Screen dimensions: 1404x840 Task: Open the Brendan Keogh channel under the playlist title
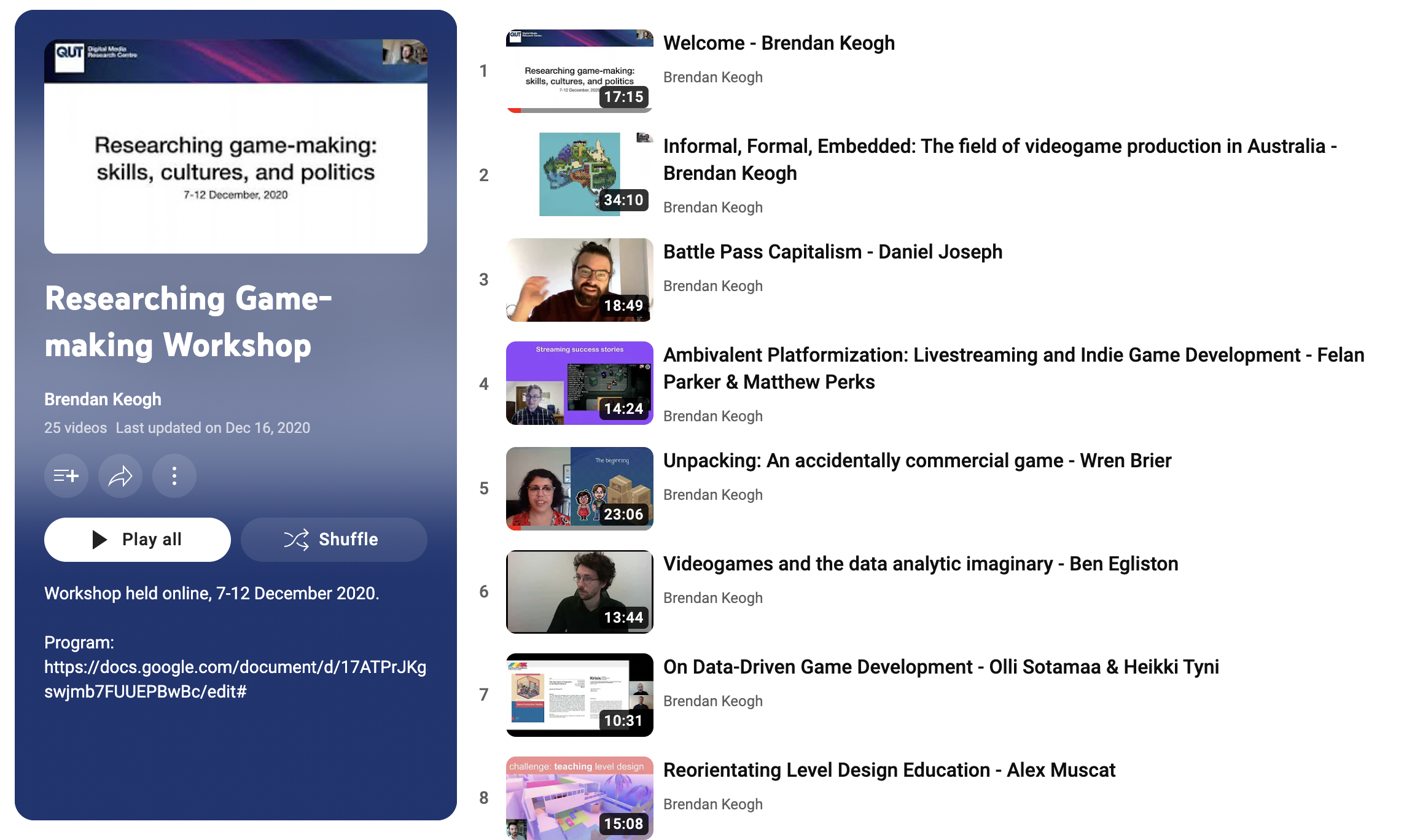point(103,399)
